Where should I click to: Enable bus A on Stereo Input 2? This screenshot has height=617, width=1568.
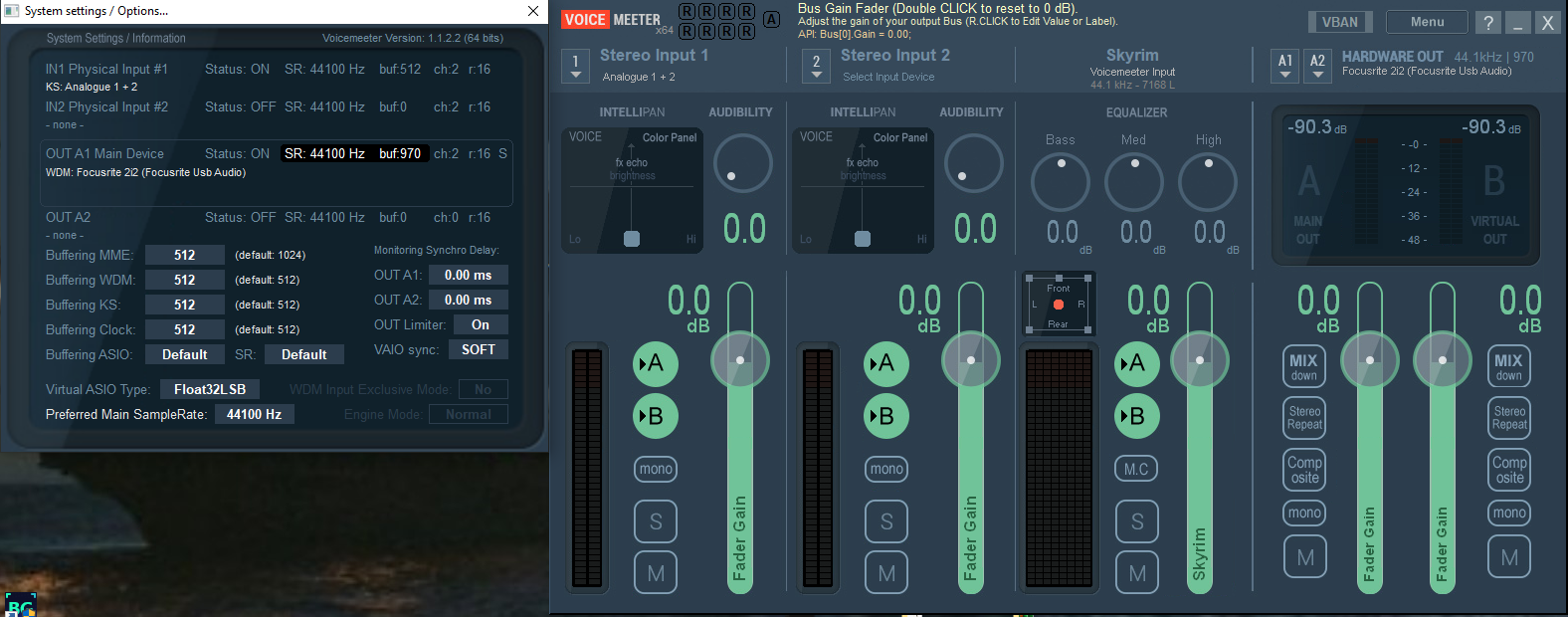pos(886,364)
